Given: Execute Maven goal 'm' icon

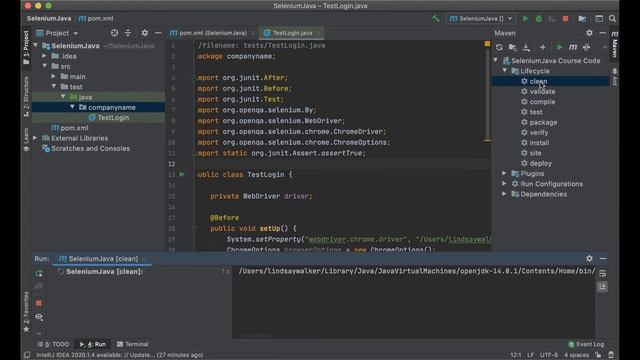Looking at the screenshot, I should [573, 47].
